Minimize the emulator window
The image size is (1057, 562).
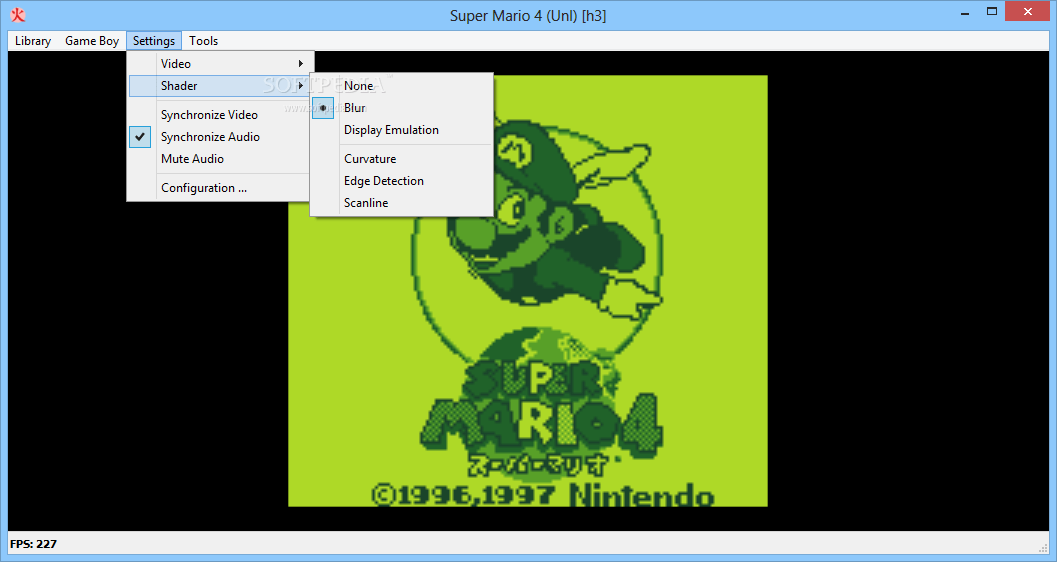click(x=965, y=11)
